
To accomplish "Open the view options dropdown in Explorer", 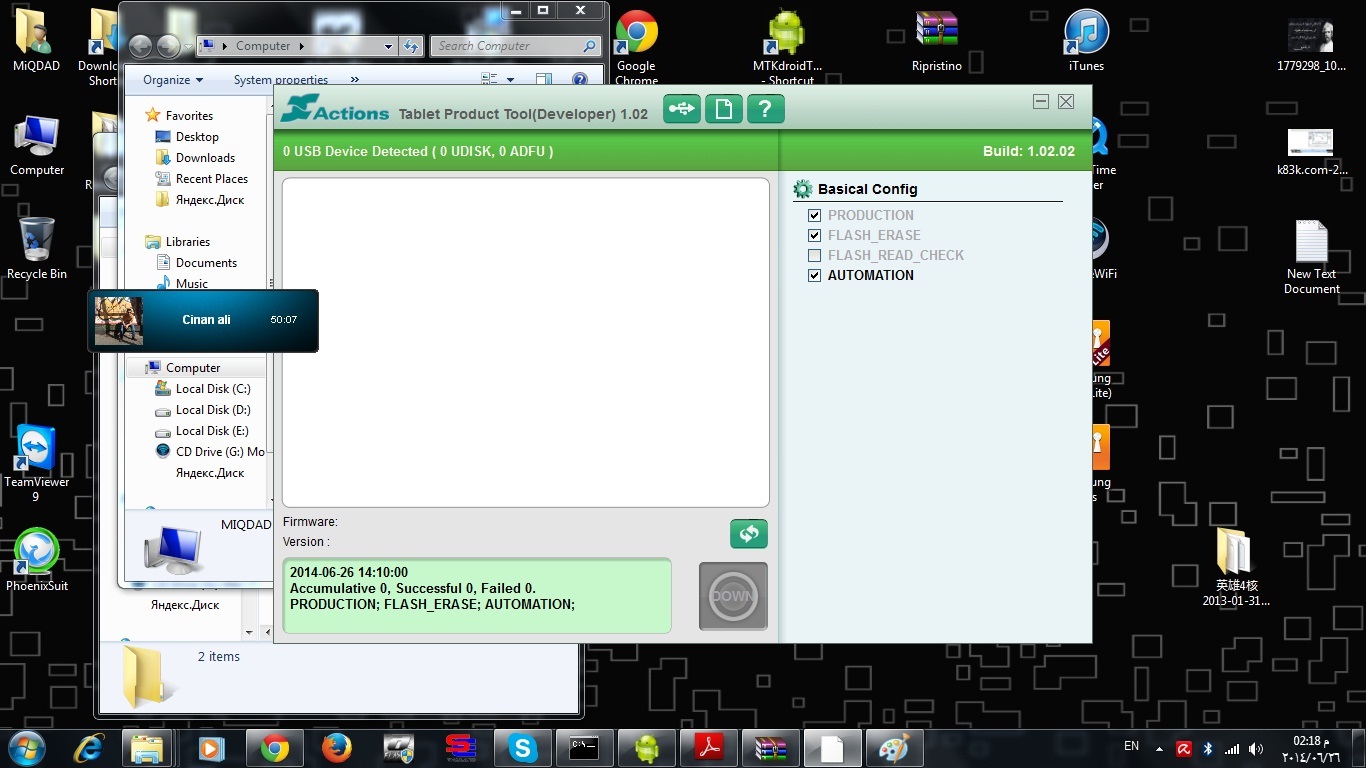I will 510,80.
